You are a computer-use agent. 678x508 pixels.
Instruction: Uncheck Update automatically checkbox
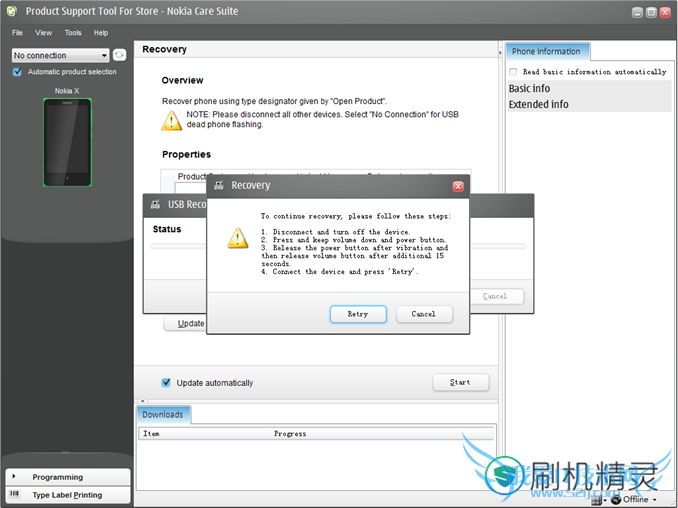(166, 383)
